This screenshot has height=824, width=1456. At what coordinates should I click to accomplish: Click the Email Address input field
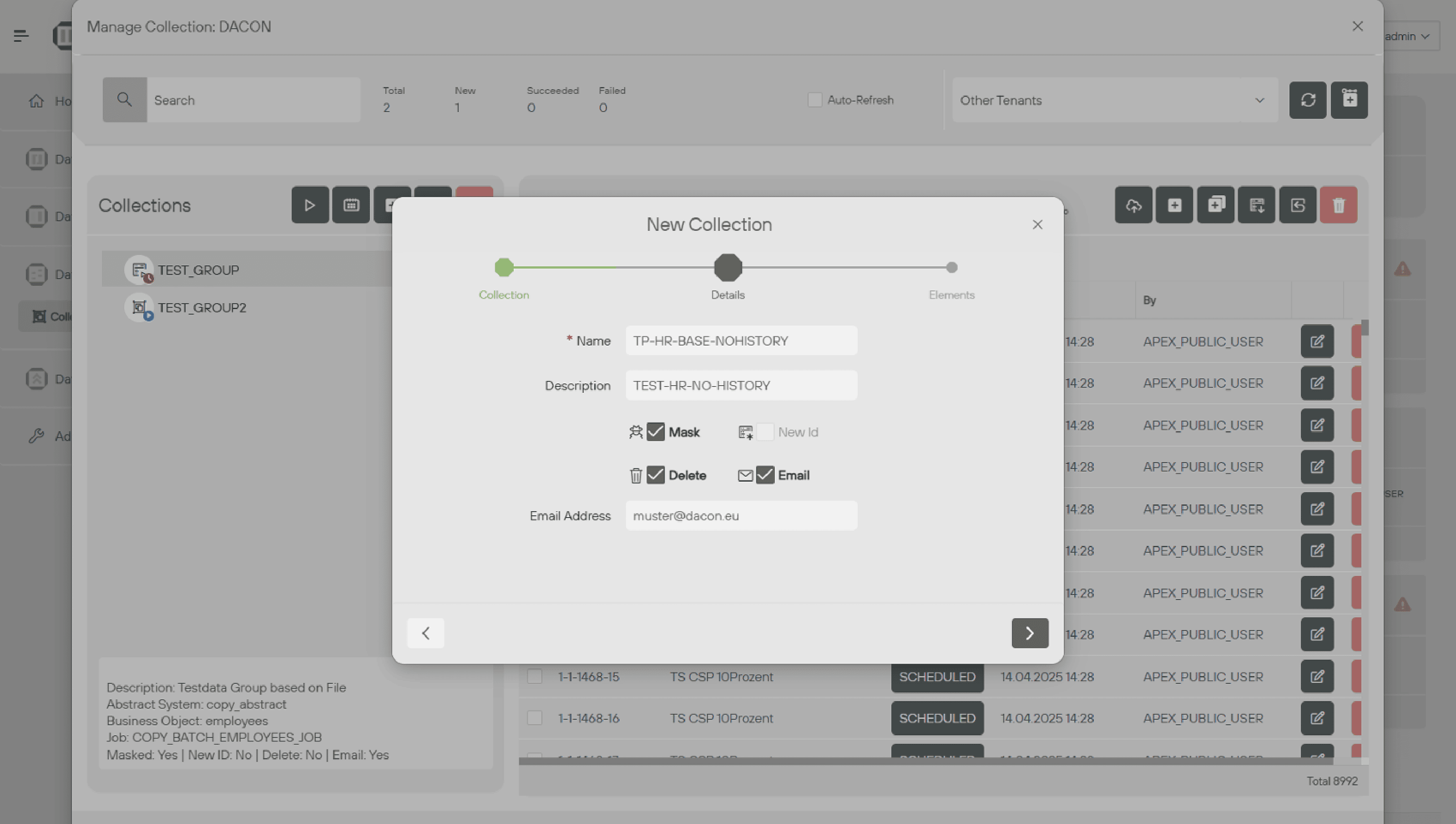click(741, 515)
